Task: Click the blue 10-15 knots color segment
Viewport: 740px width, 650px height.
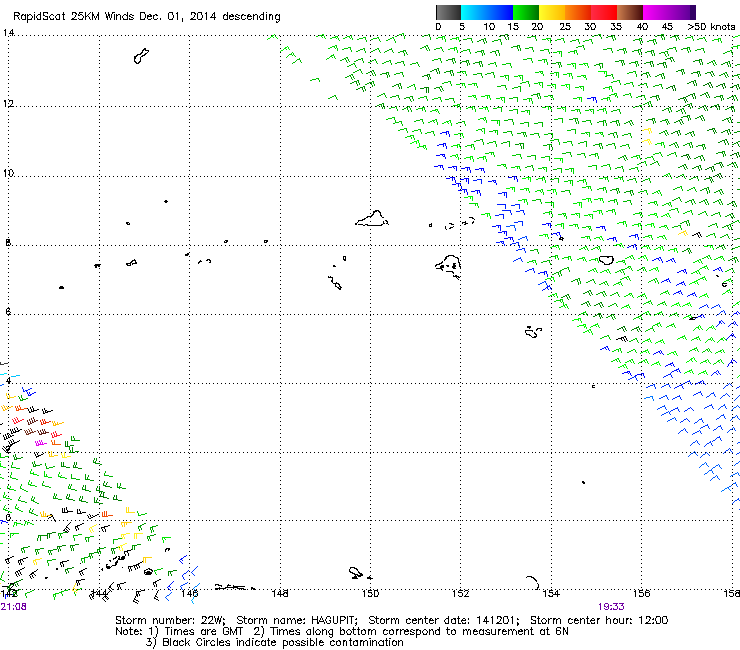Action: point(500,12)
